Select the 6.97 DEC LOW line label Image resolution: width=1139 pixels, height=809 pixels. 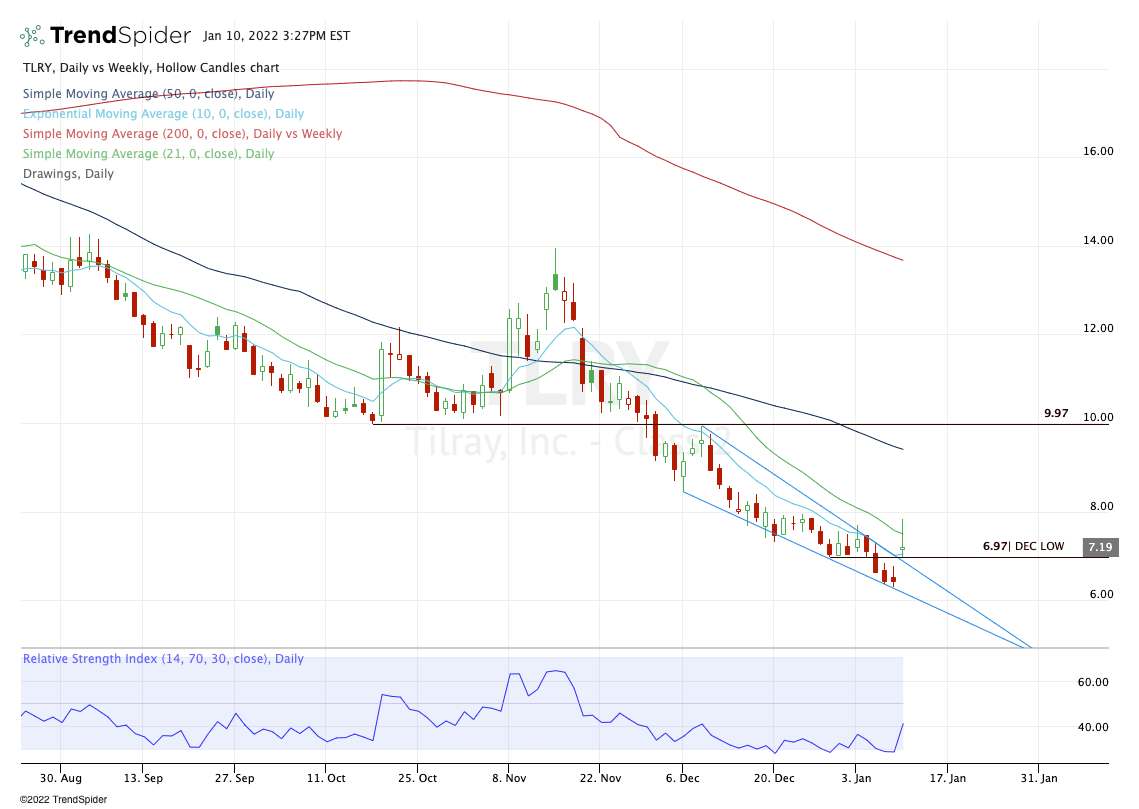tap(1023, 547)
